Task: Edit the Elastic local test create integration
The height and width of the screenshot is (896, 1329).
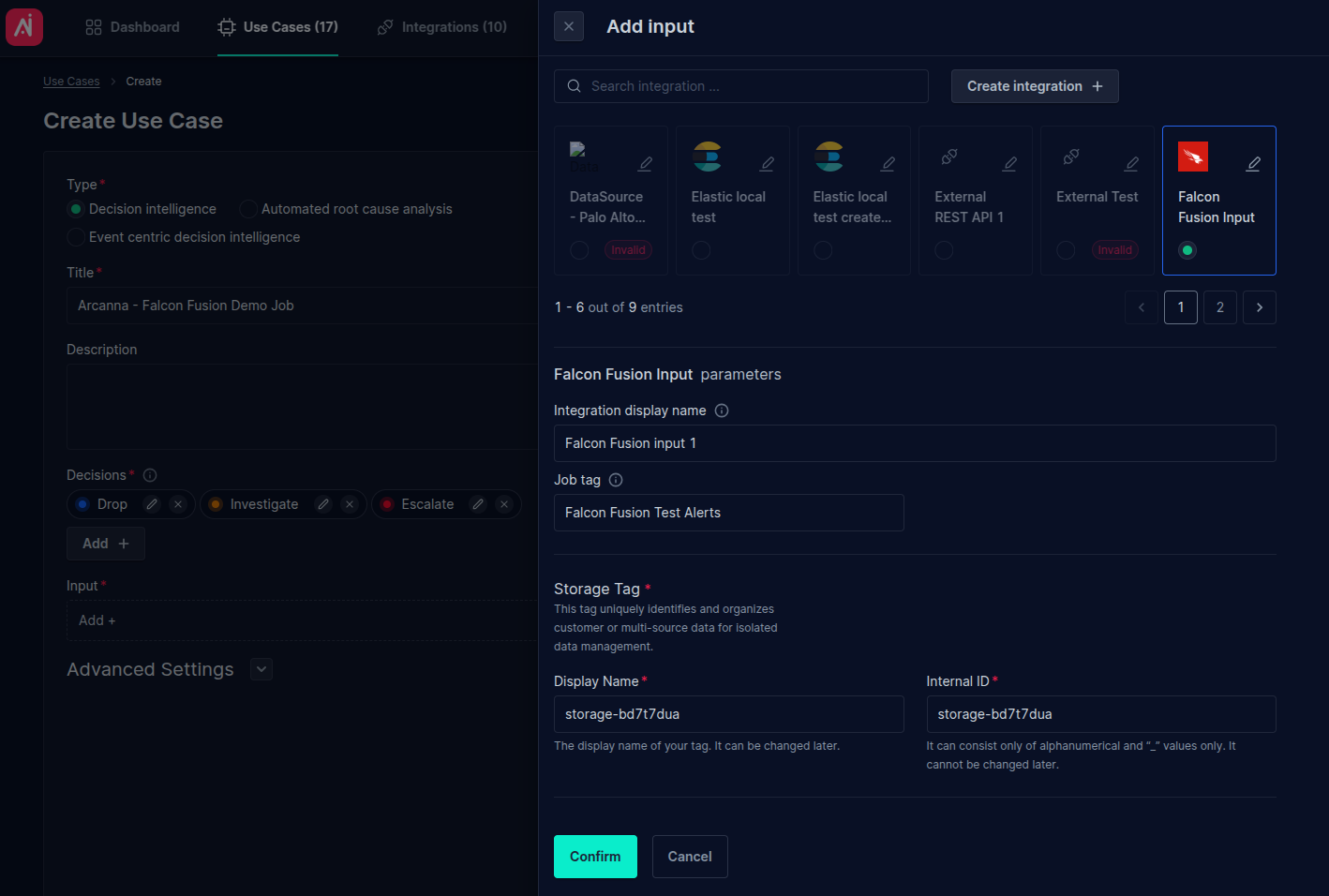Action: [x=888, y=164]
